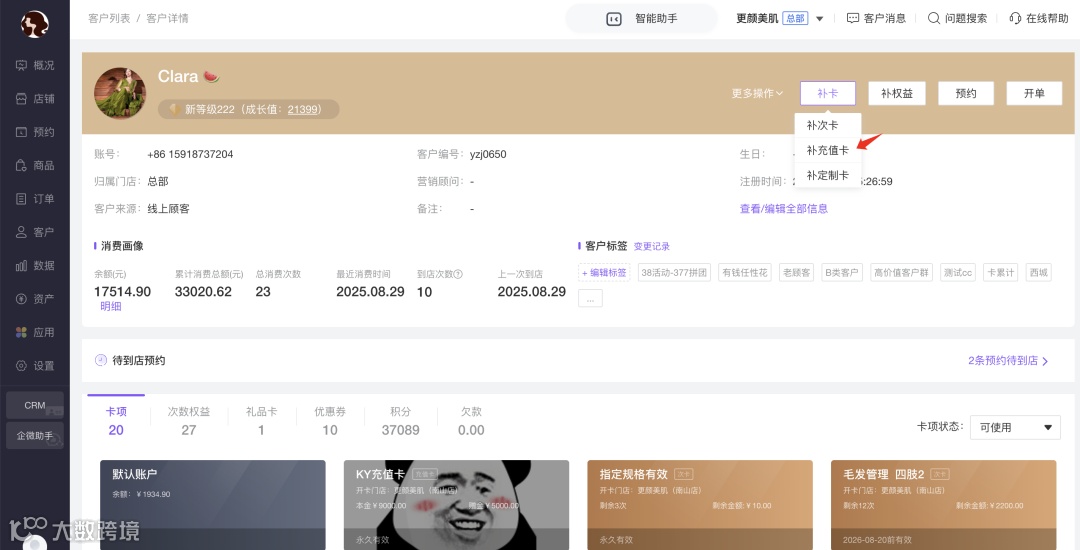Screen dimensions: 1080x550
Task: Open the 指定规格有效 card
Action: click(700, 505)
